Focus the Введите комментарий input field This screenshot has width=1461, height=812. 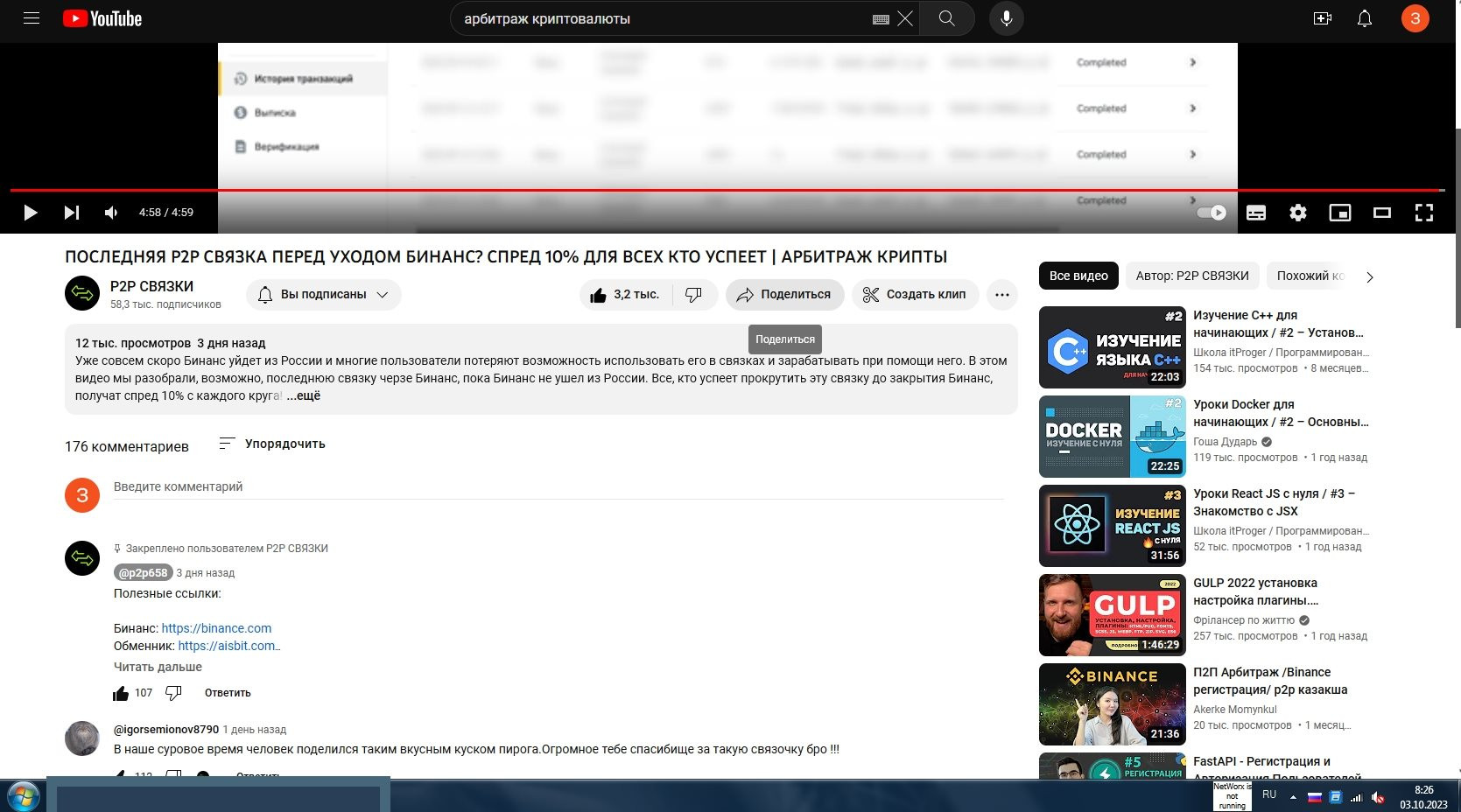558,487
